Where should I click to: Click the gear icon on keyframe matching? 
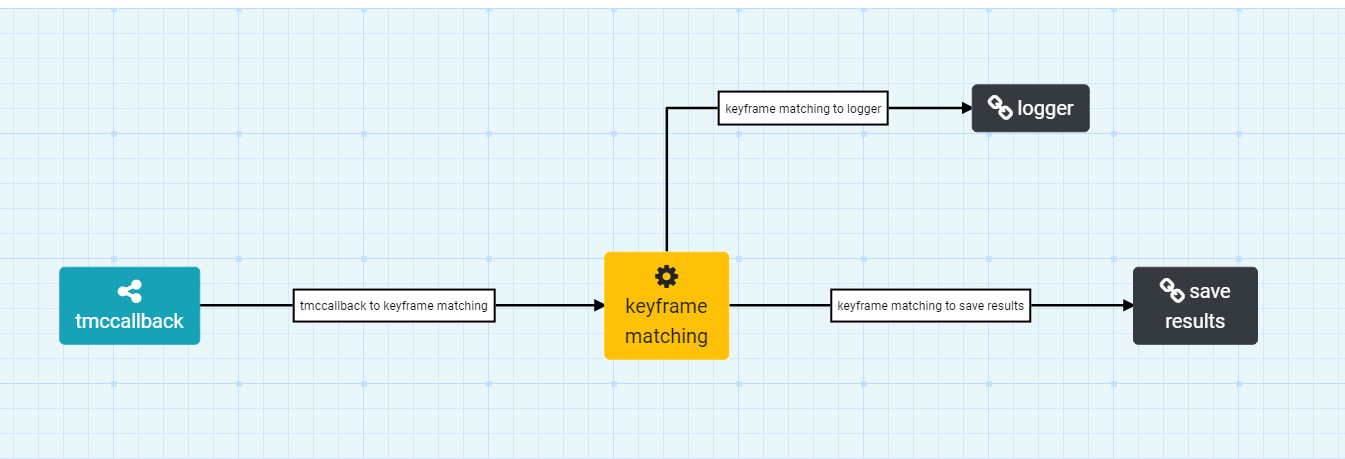[666, 276]
